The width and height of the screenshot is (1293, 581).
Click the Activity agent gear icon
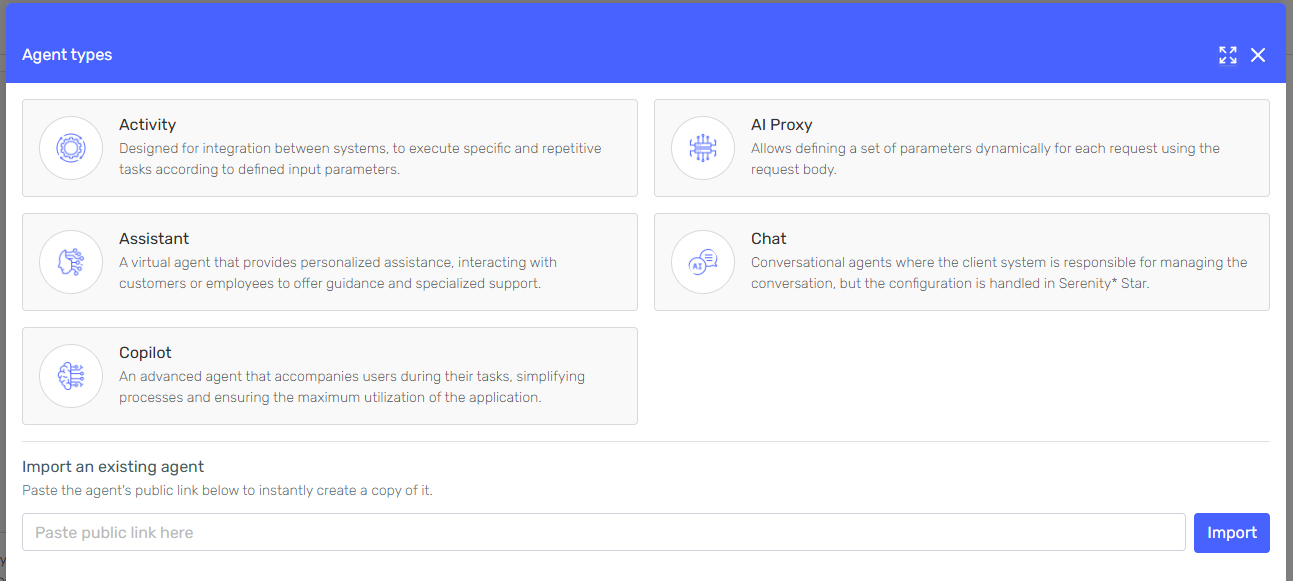[x=71, y=148]
